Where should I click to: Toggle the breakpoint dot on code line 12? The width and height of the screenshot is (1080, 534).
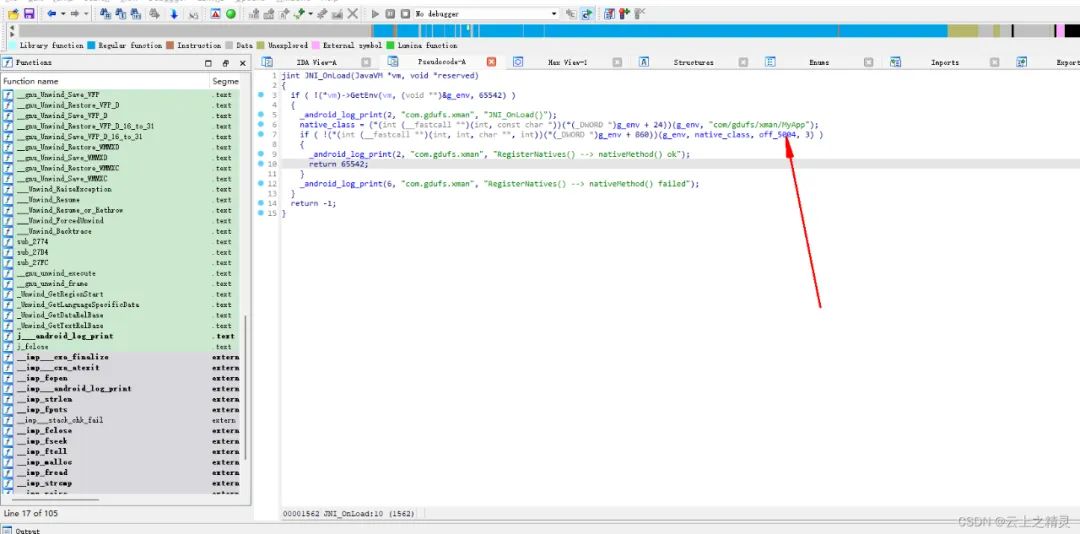(261, 183)
